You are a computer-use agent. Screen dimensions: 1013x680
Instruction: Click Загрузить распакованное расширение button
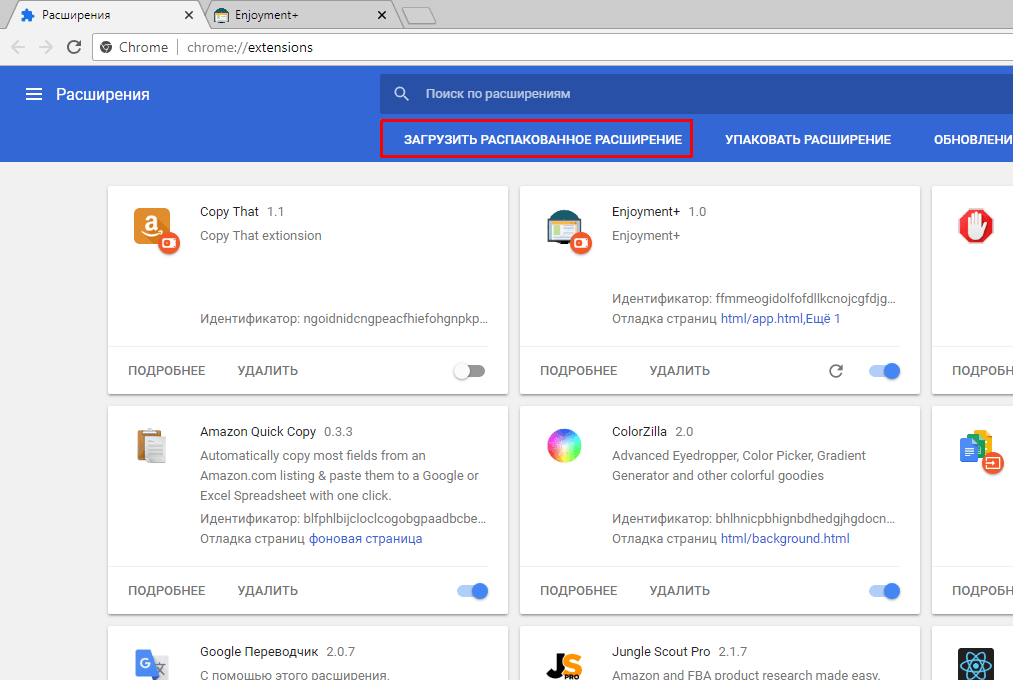543,139
